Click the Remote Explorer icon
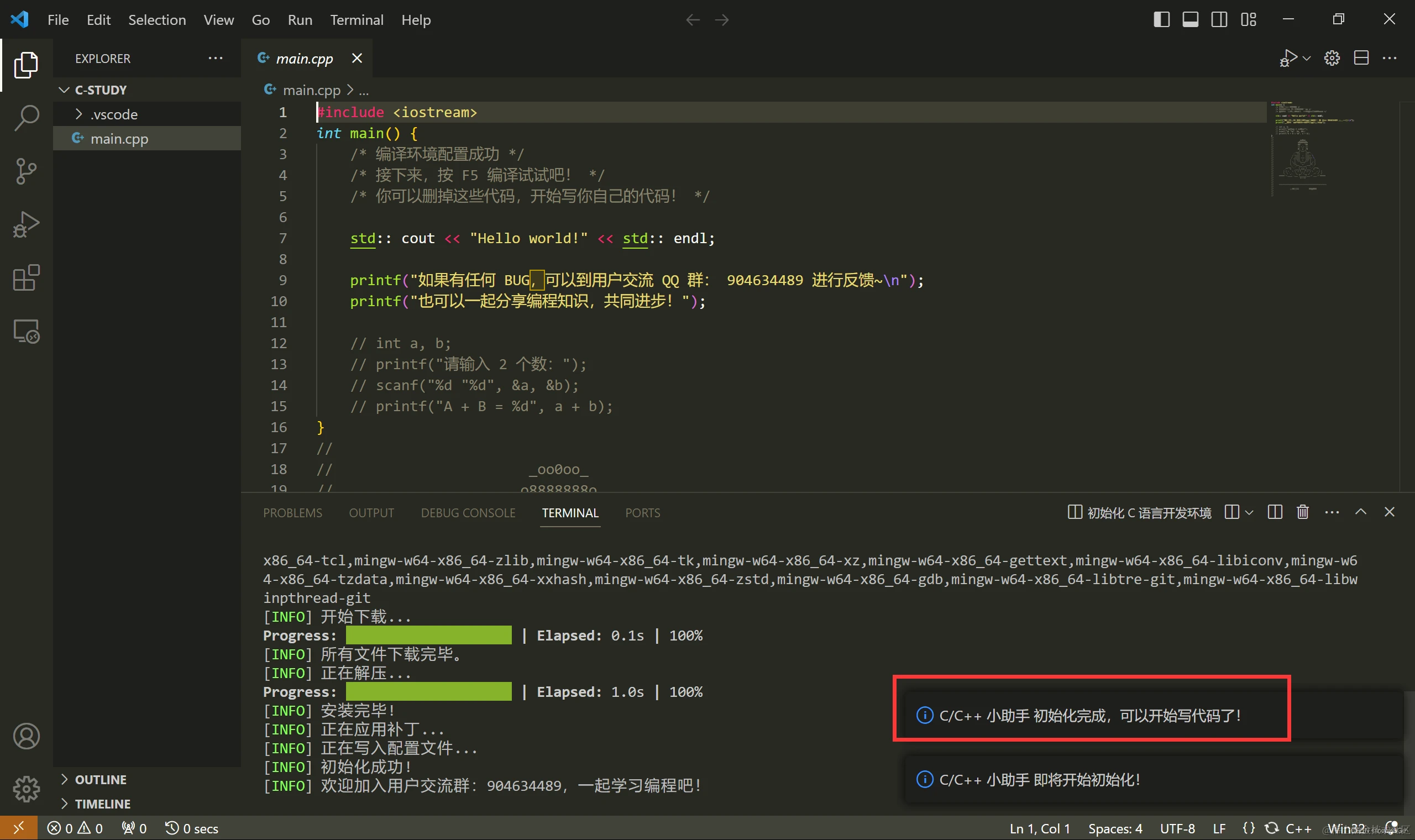The height and width of the screenshot is (840, 1415). 26,331
